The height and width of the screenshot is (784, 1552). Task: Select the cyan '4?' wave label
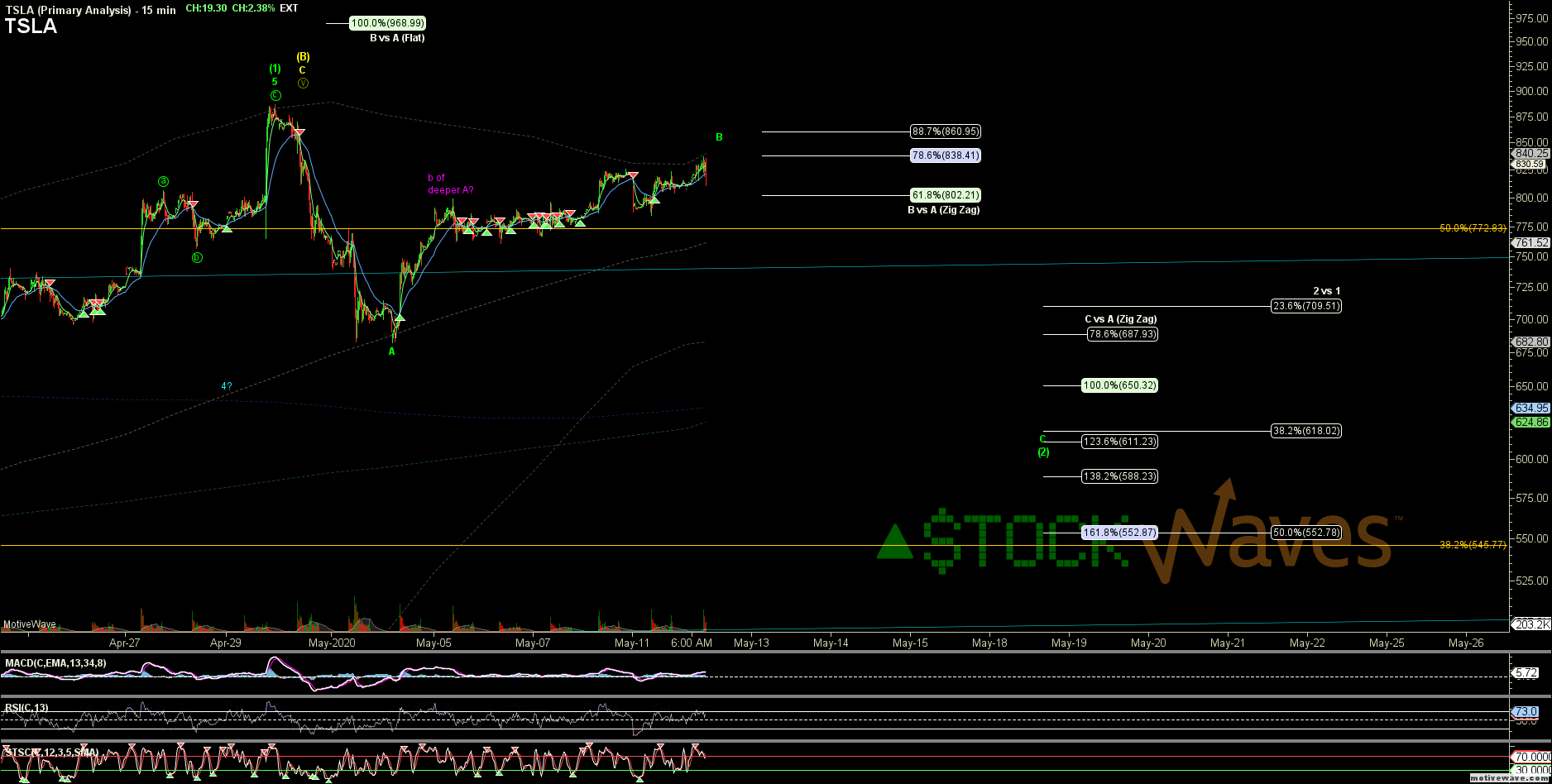(226, 386)
